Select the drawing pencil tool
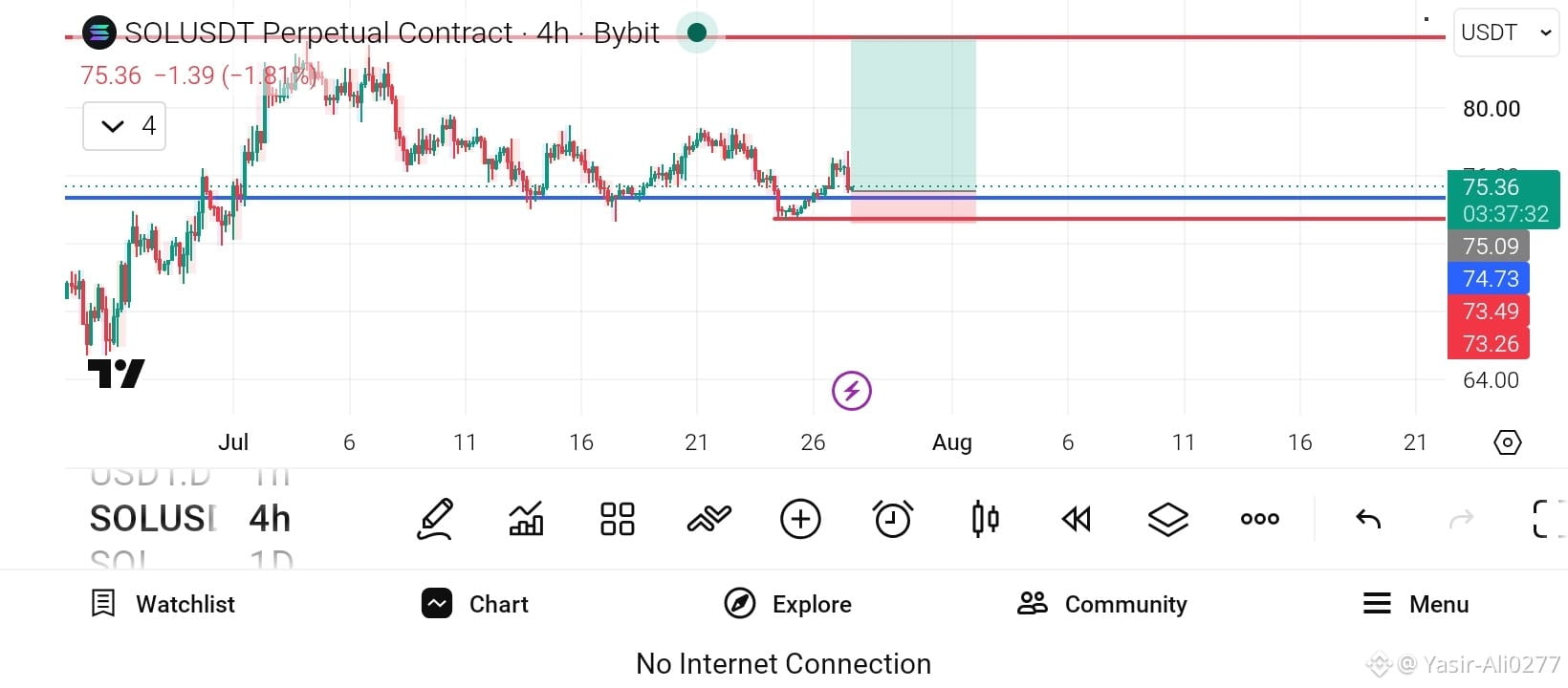 pyautogui.click(x=434, y=519)
